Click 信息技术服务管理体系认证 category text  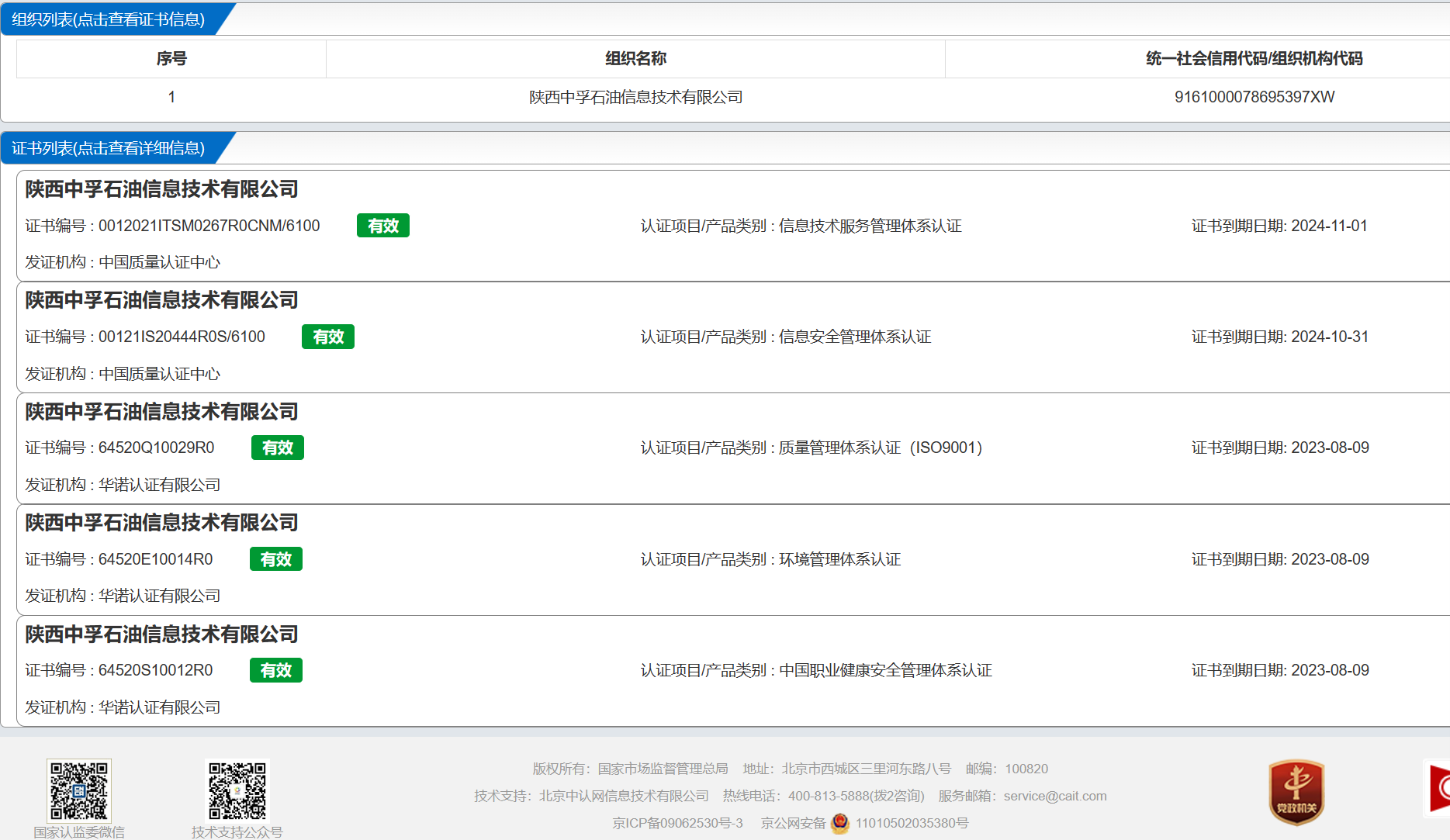870,226
